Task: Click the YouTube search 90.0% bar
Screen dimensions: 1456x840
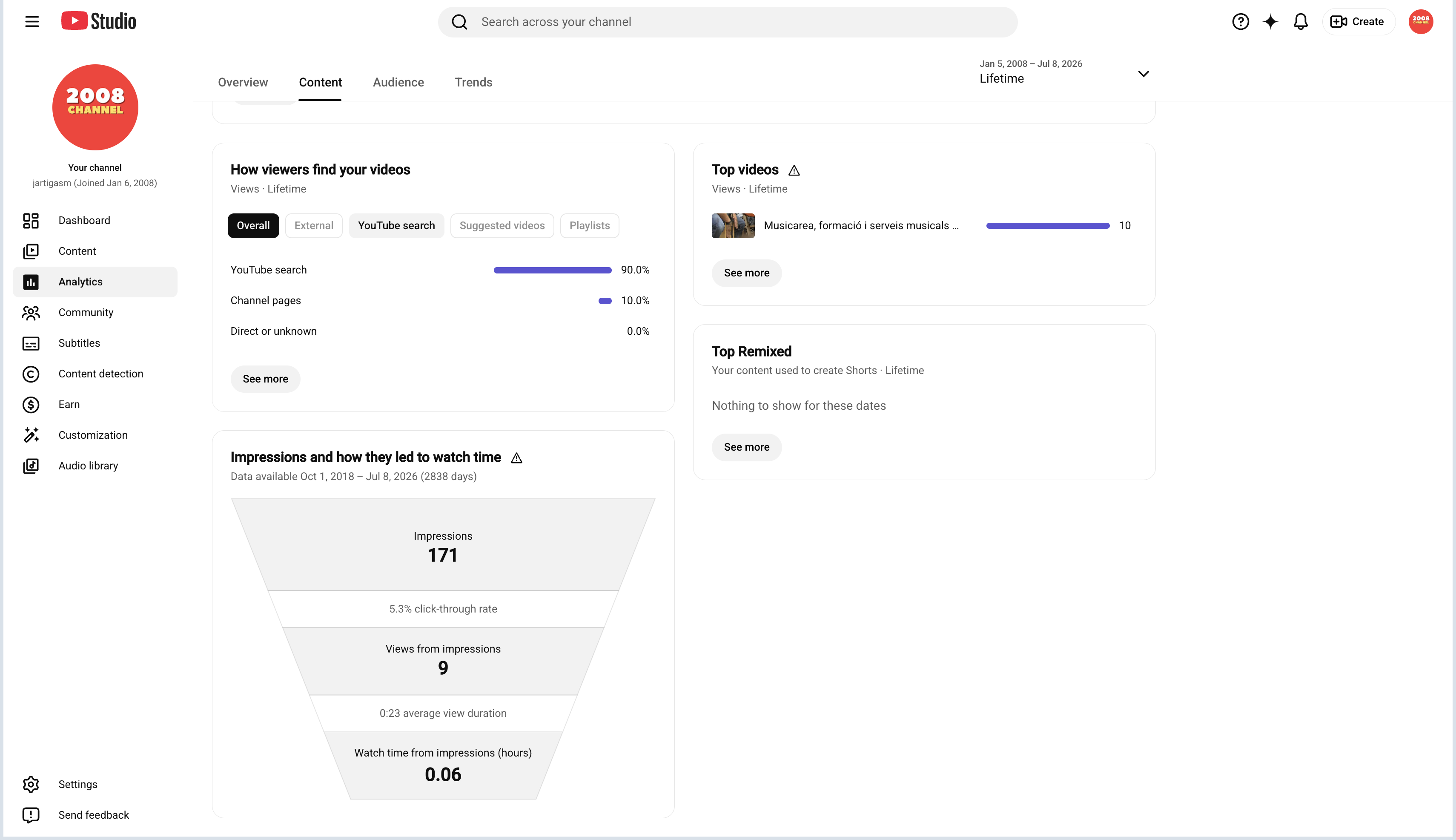Action: [553, 270]
